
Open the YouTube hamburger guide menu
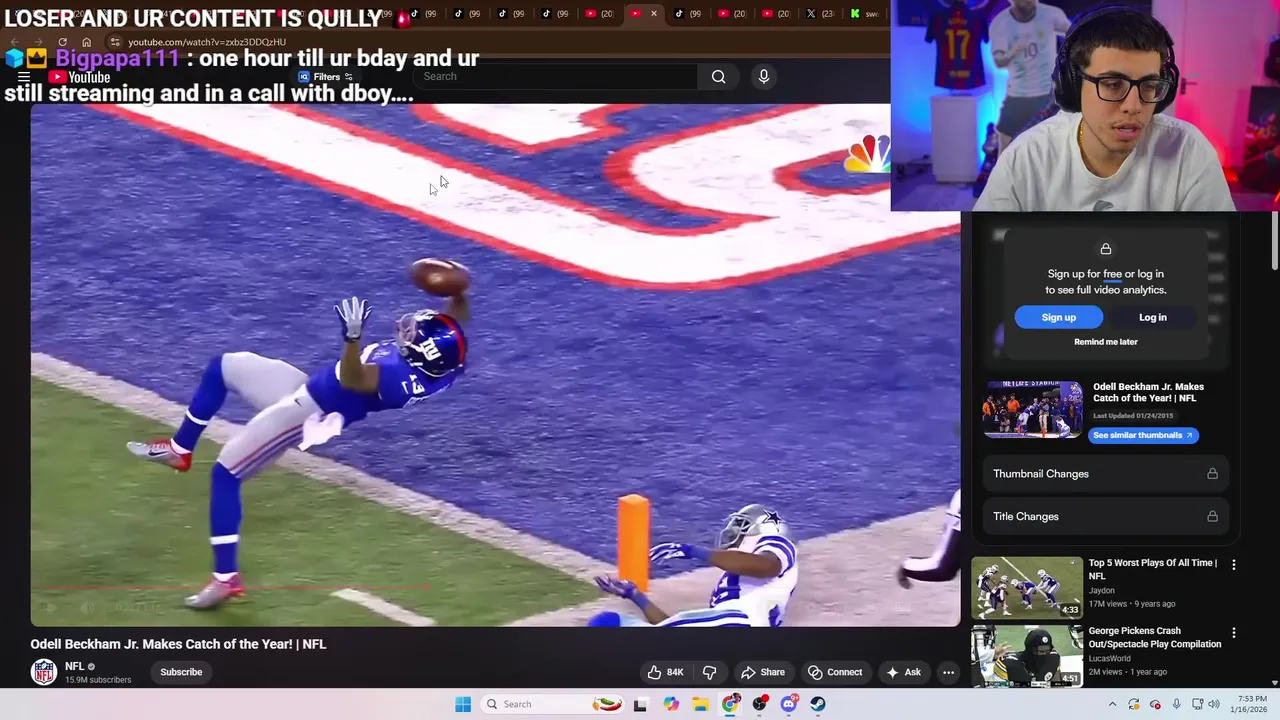[24, 77]
